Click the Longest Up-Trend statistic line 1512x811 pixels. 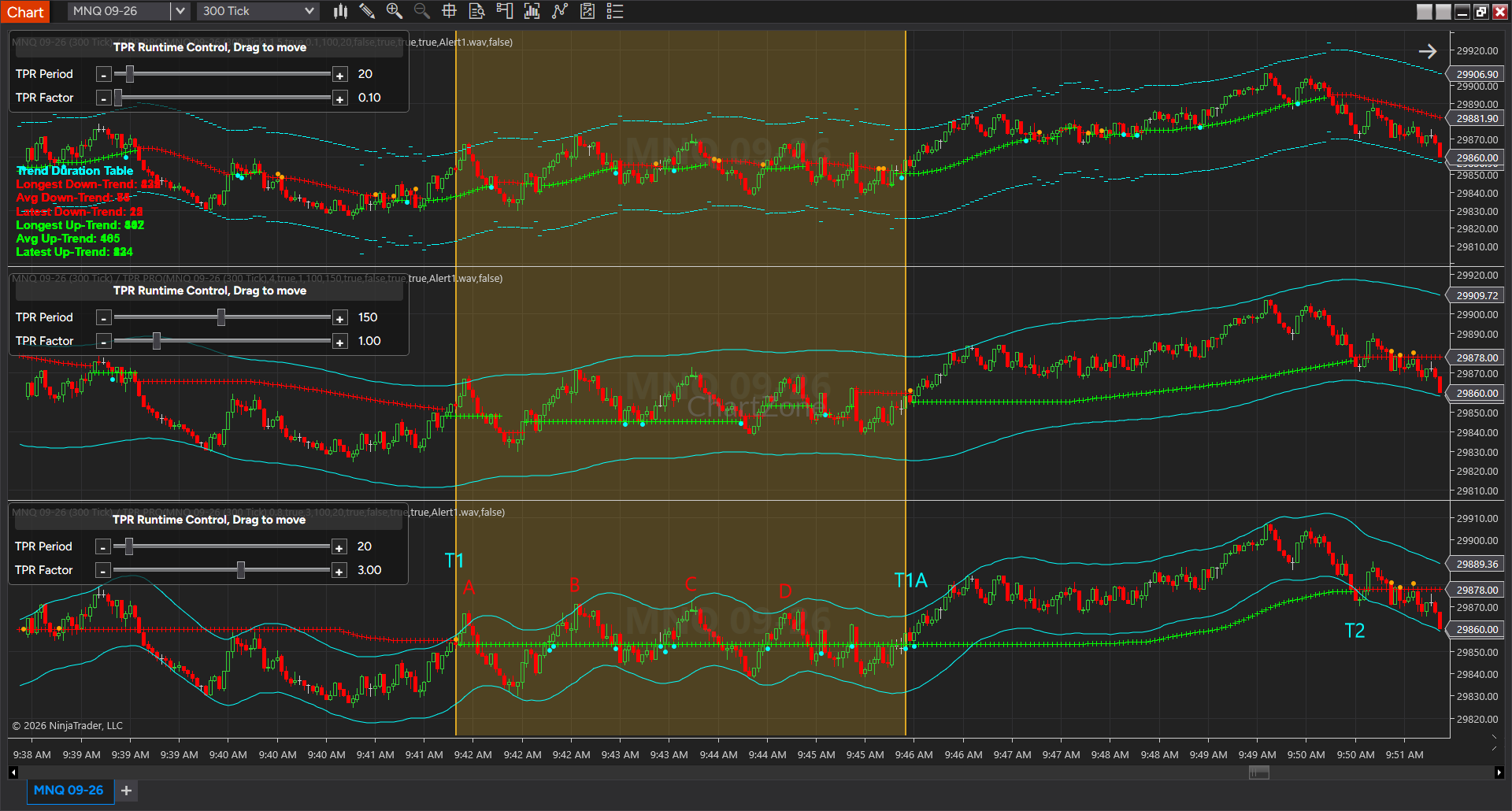pyautogui.click(x=80, y=224)
